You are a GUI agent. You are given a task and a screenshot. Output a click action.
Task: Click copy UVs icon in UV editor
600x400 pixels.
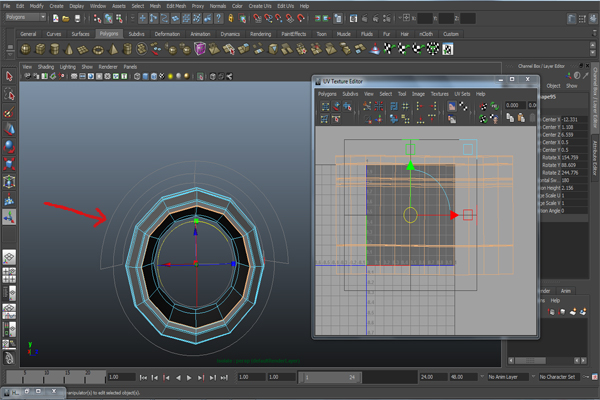tap(510, 118)
